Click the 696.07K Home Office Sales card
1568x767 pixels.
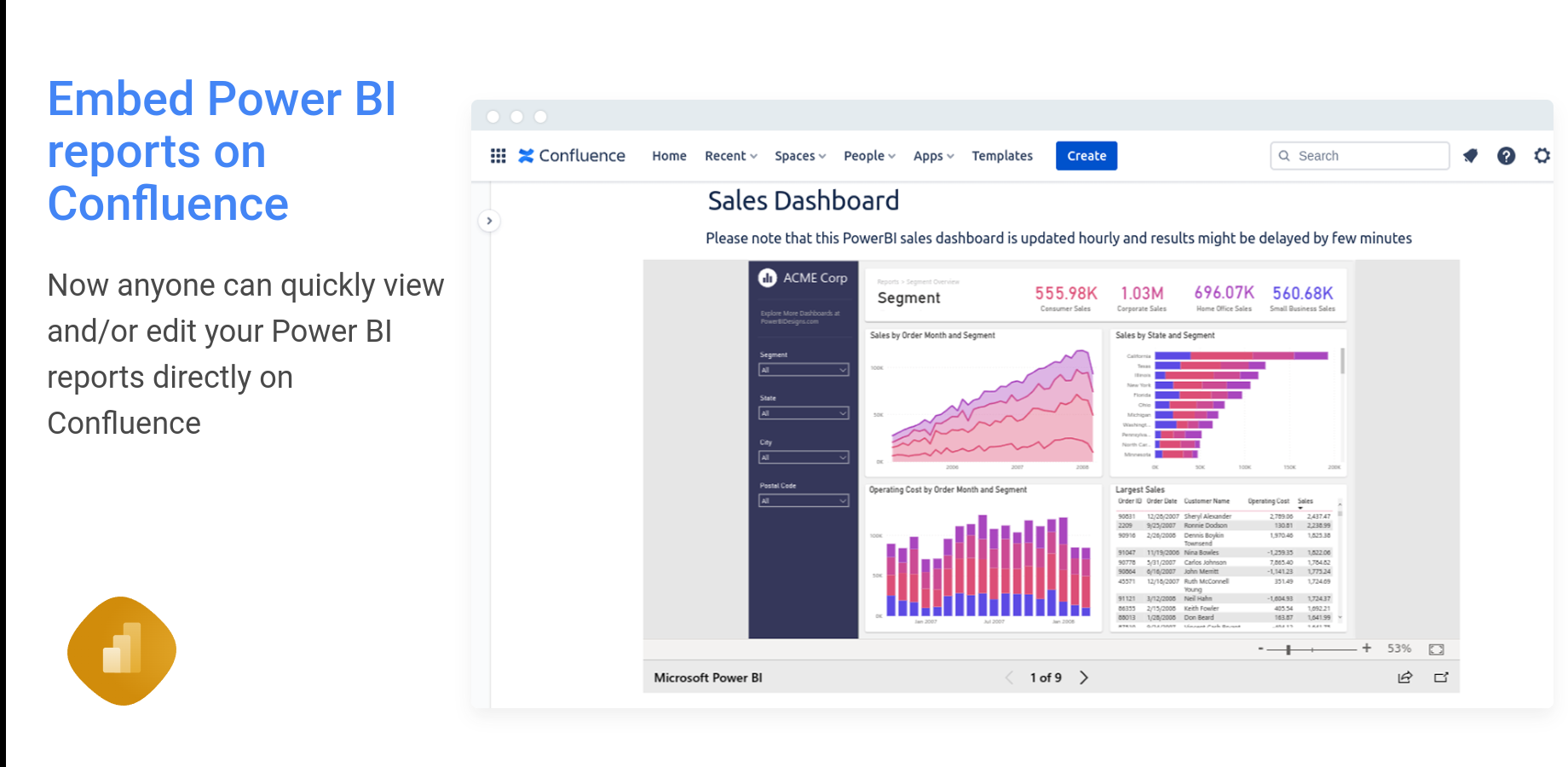click(x=1224, y=297)
